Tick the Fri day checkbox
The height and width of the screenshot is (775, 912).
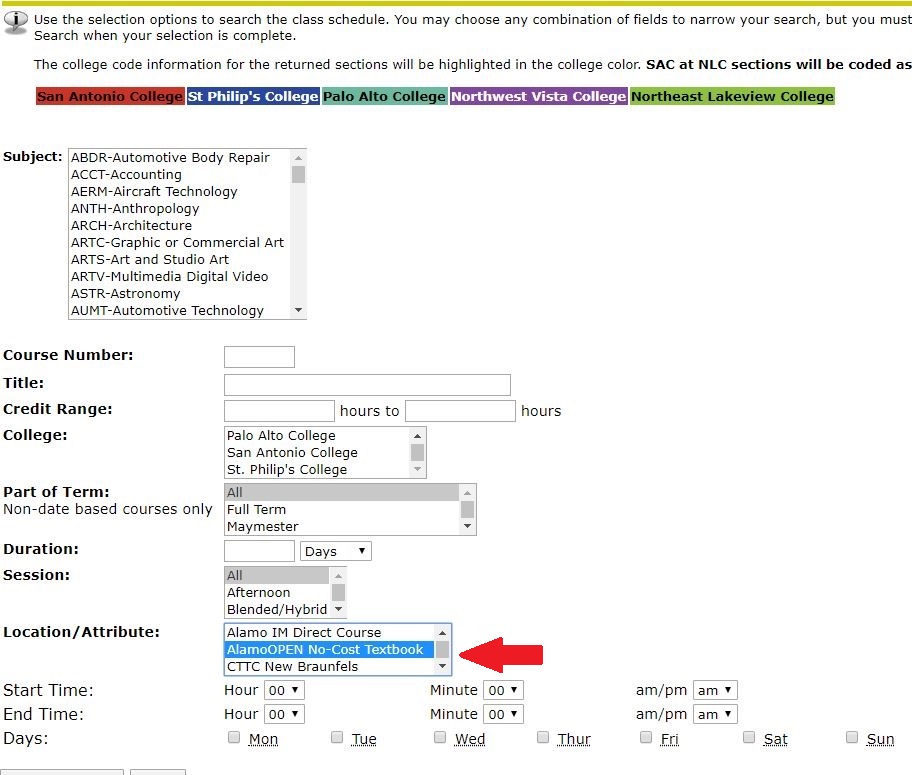646,737
